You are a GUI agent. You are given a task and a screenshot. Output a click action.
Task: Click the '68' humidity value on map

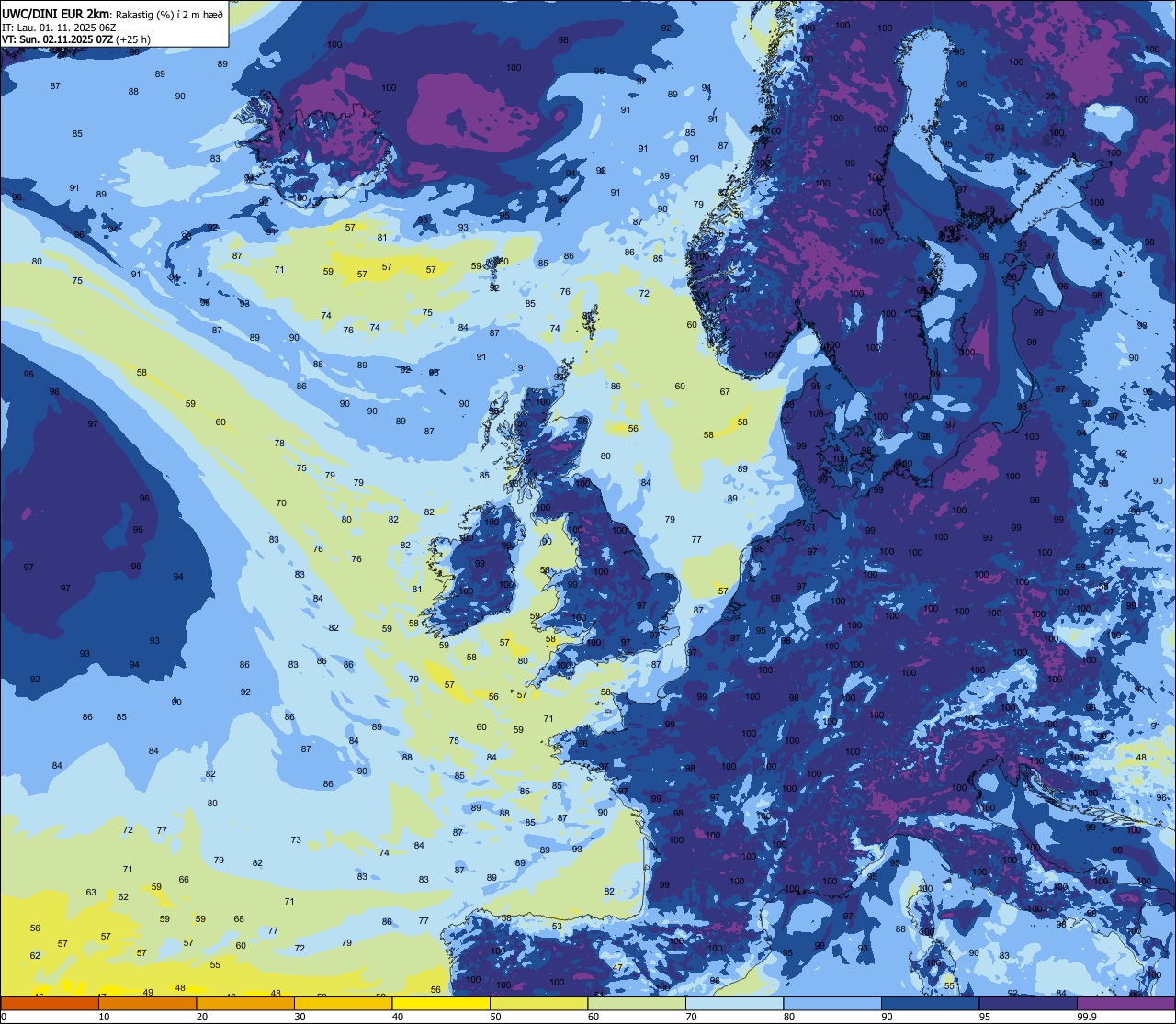[x=239, y=919]
